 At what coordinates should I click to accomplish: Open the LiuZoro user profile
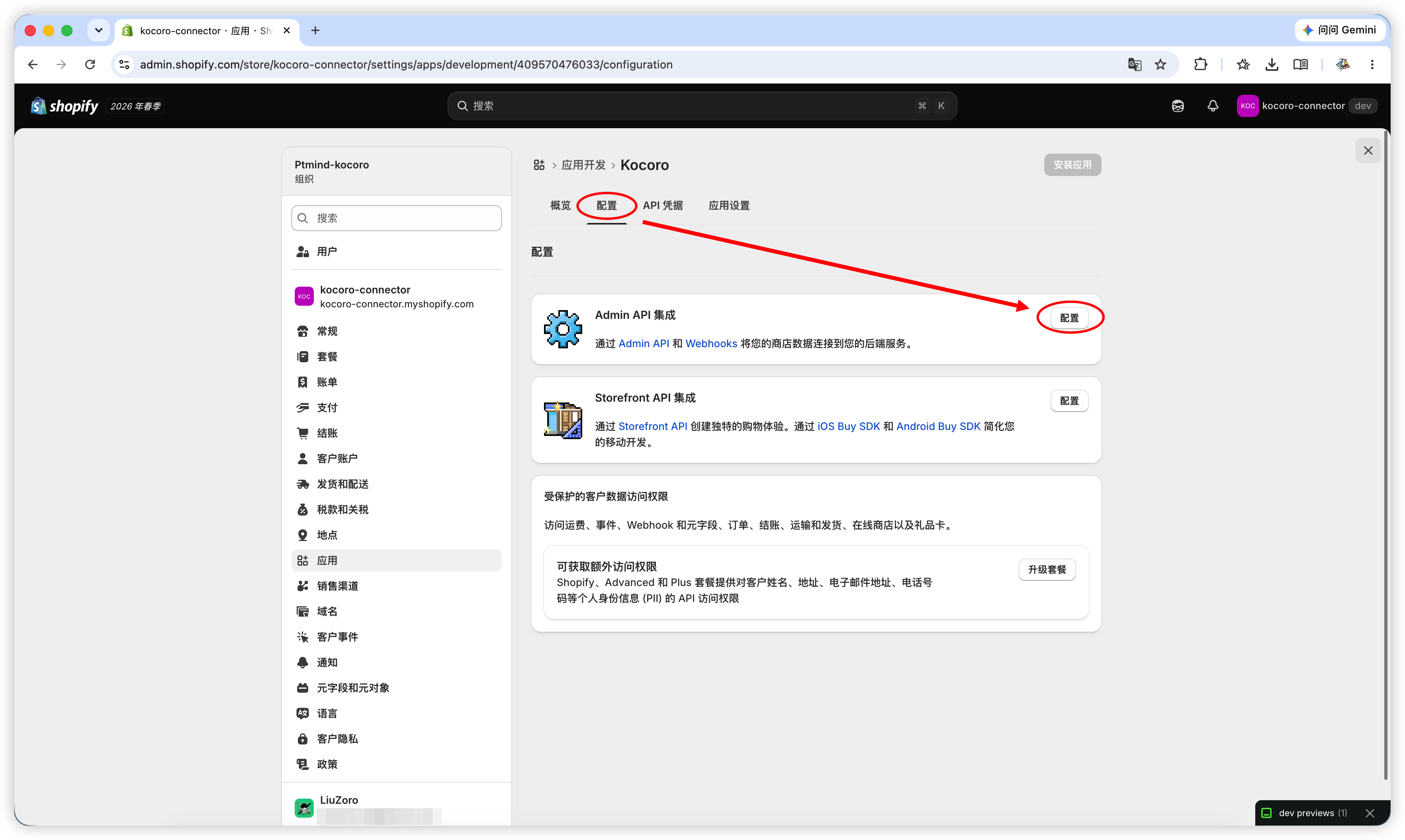coord(396,808)
